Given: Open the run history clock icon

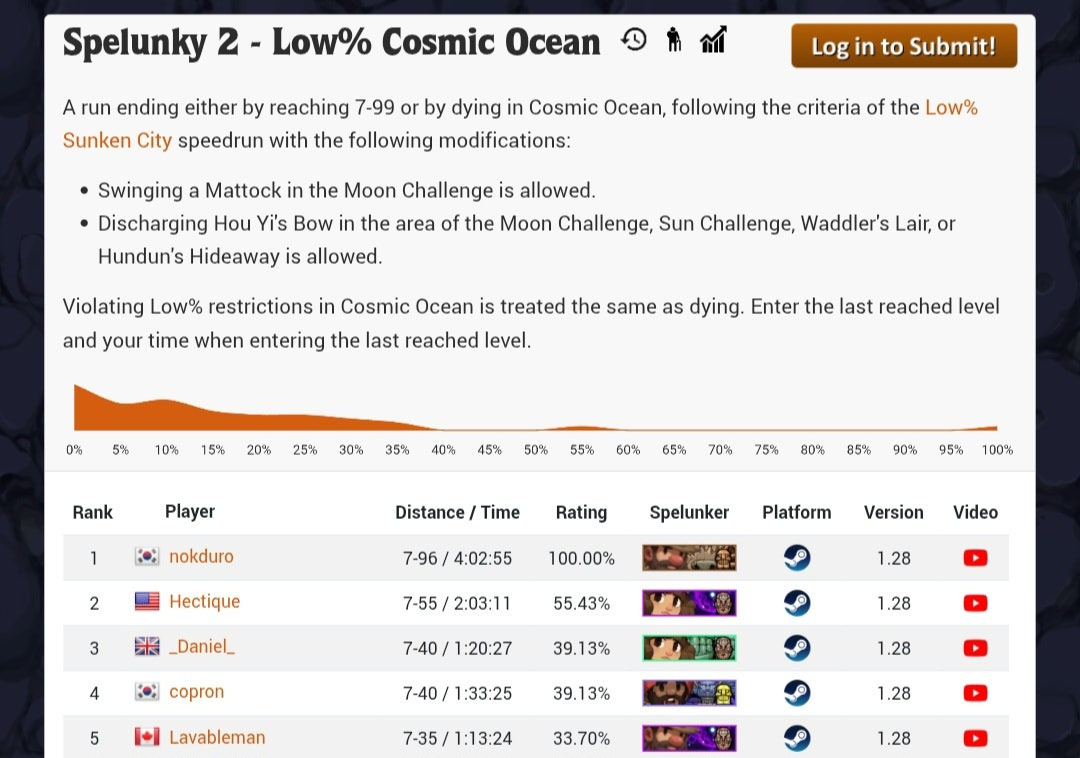Looking at the screenshot, I should [634, 40].
